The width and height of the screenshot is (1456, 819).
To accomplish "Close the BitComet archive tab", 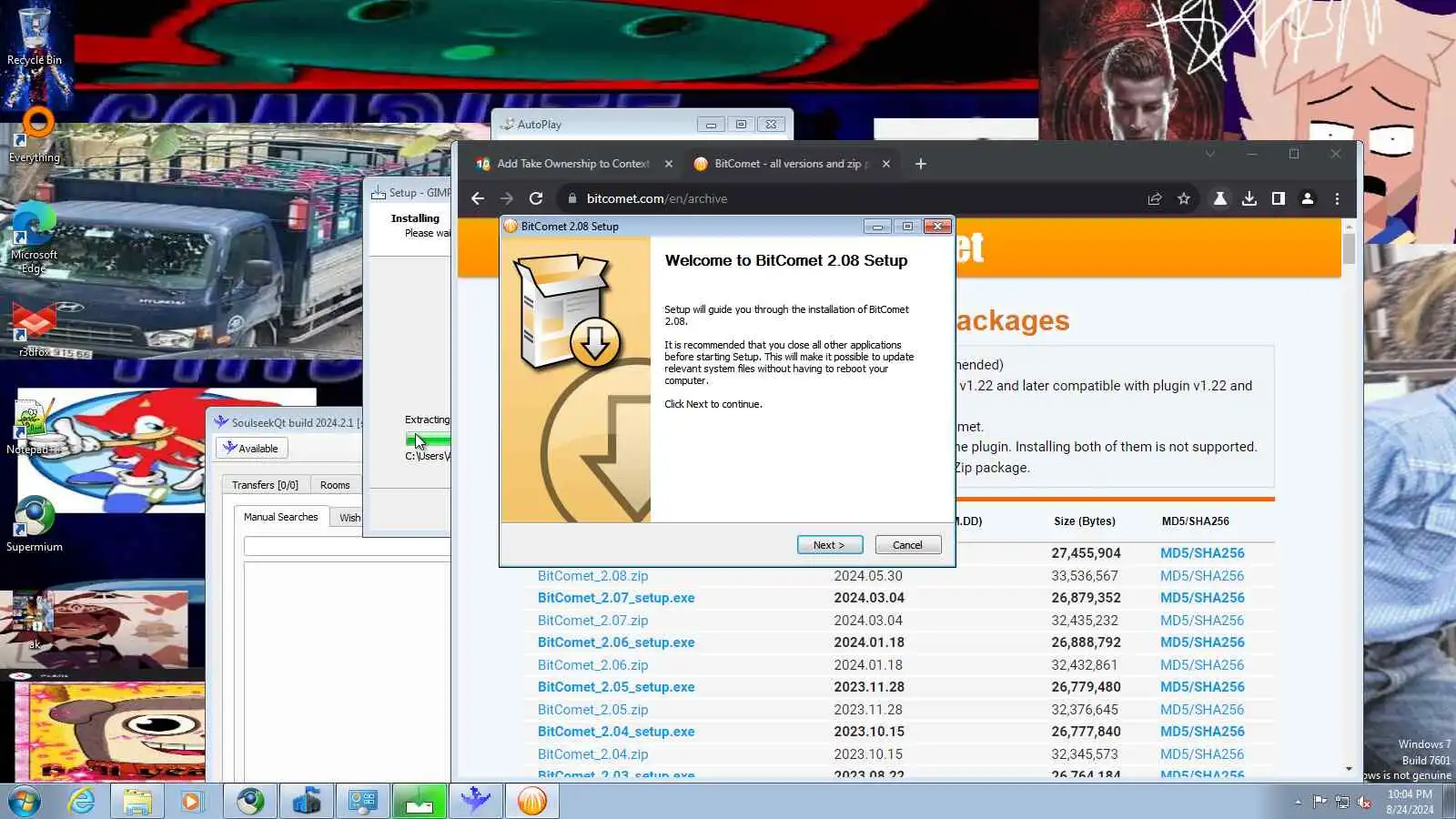I will [886, 164].
